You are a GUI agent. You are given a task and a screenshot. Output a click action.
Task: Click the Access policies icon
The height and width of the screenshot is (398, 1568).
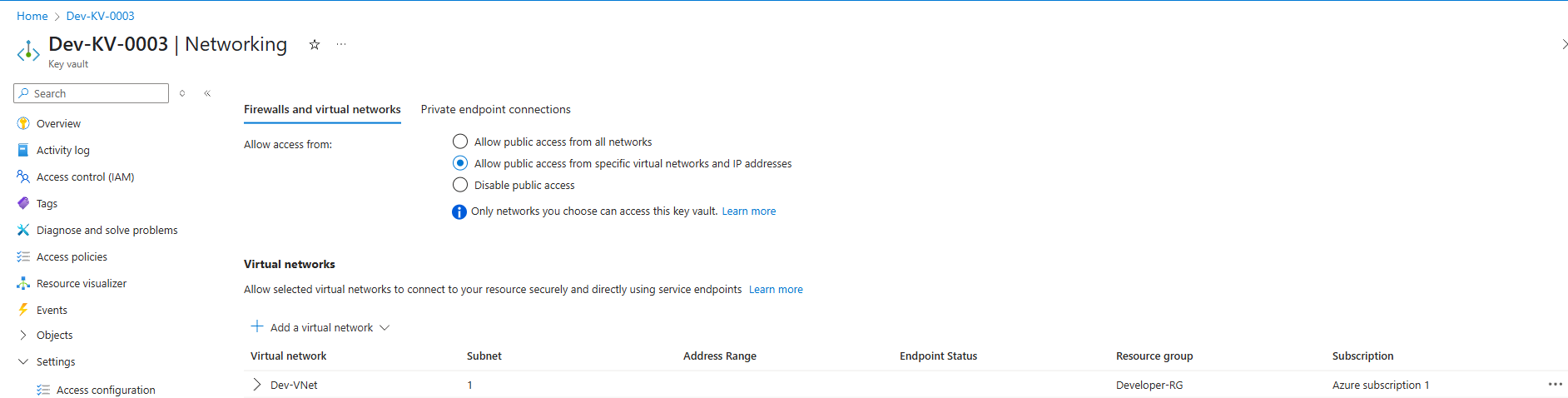pos(23,256)
